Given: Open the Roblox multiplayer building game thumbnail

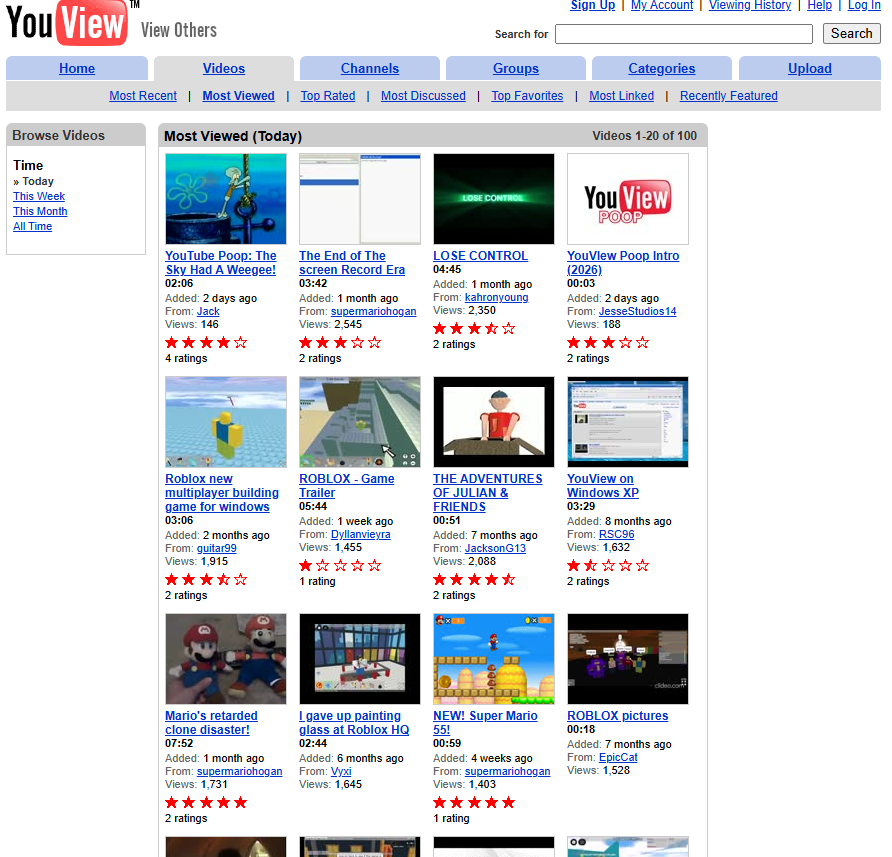Looking at the screenshot, I should 226,422.
